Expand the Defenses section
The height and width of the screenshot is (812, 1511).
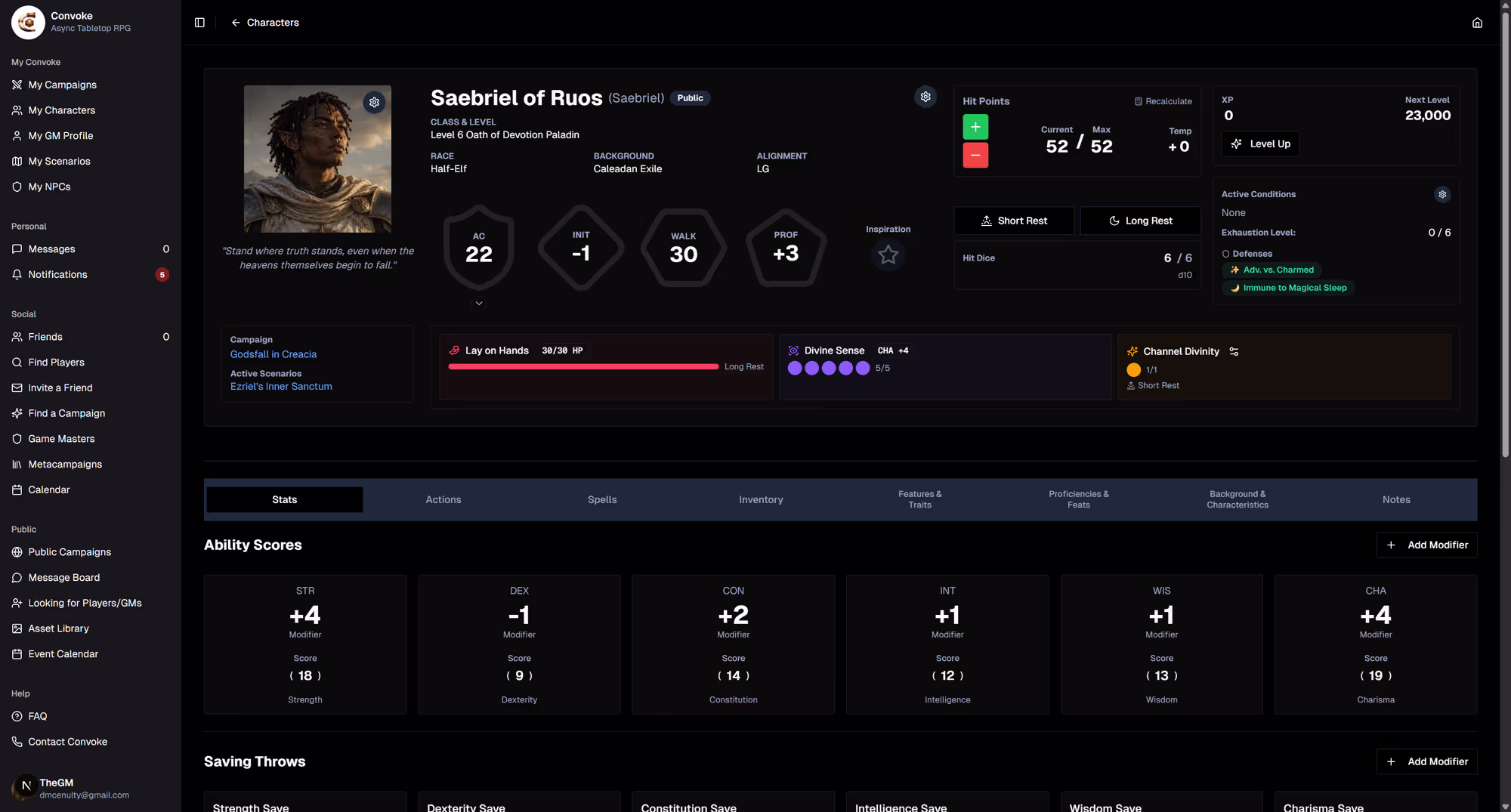coord(1247,254)
